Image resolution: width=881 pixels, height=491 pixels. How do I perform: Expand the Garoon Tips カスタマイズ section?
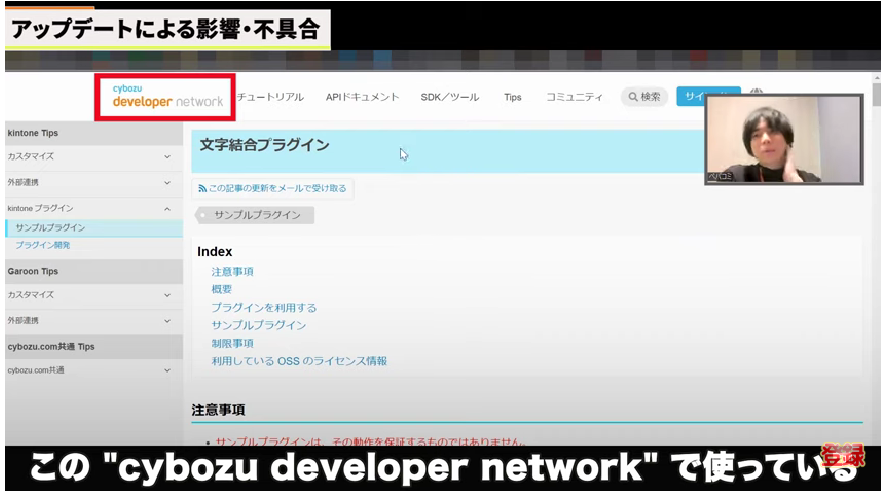pyautogui.click(x=167, y=295)
